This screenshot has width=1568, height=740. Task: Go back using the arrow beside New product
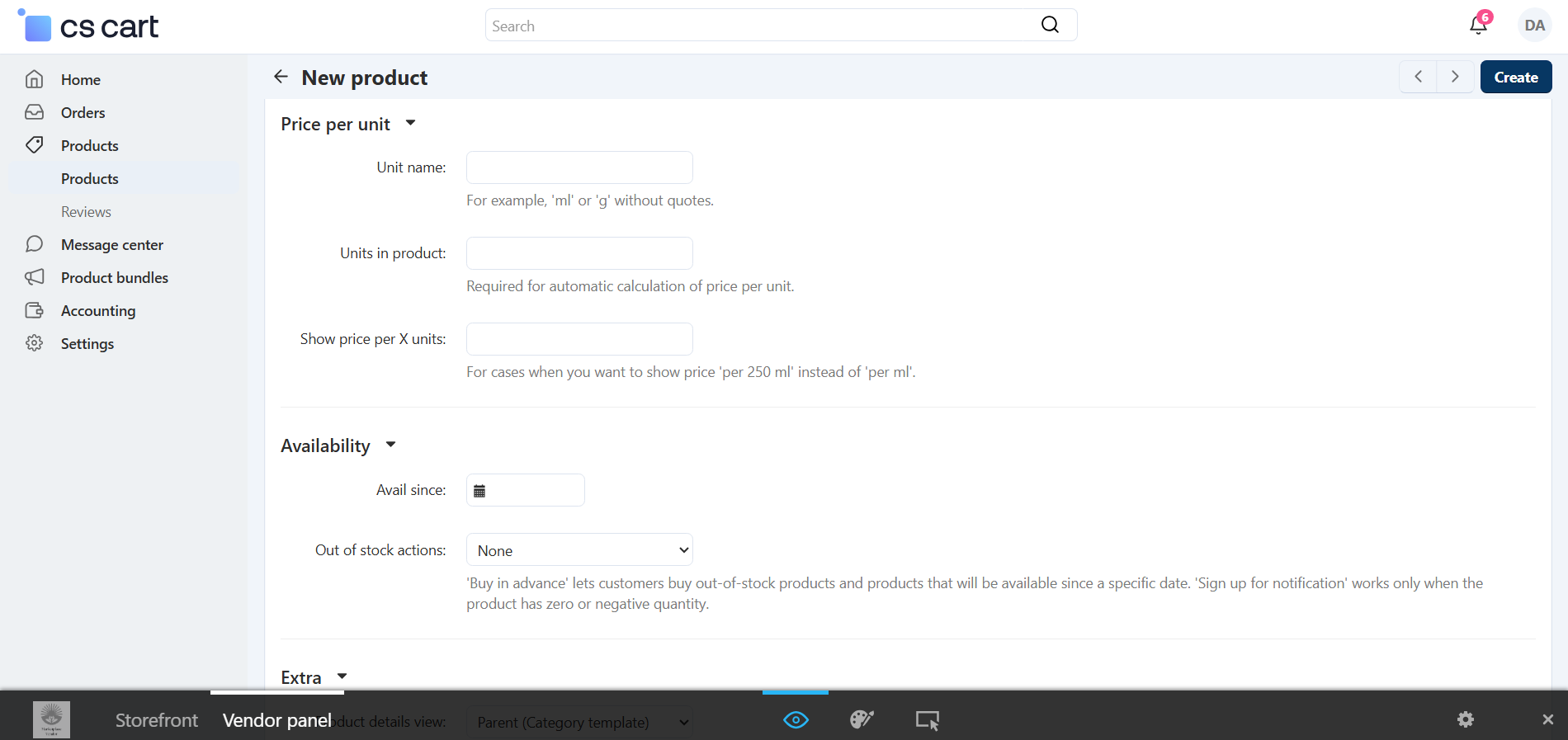281,77
